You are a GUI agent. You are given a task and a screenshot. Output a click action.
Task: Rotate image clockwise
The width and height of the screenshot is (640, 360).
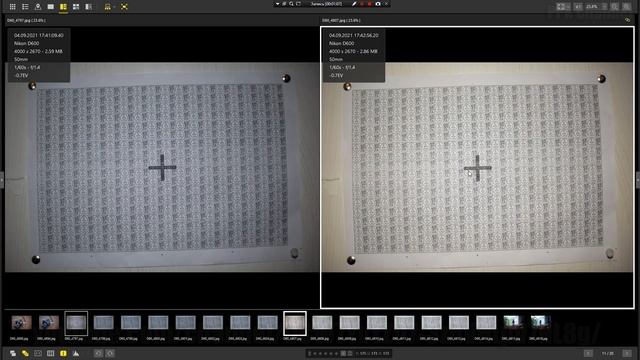tap(110, 353)
